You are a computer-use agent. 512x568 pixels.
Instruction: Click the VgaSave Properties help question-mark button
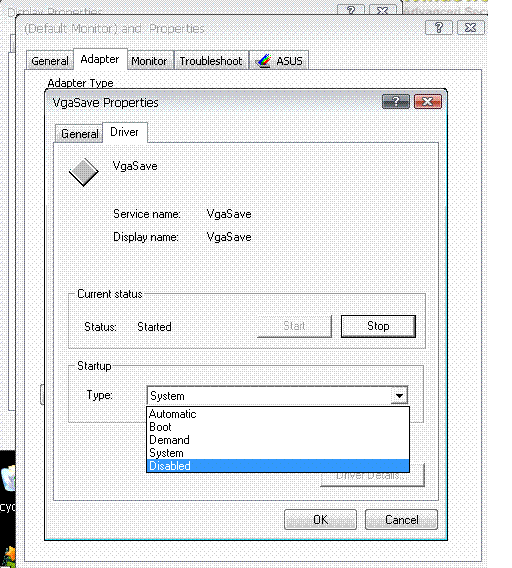pos(396,101)
